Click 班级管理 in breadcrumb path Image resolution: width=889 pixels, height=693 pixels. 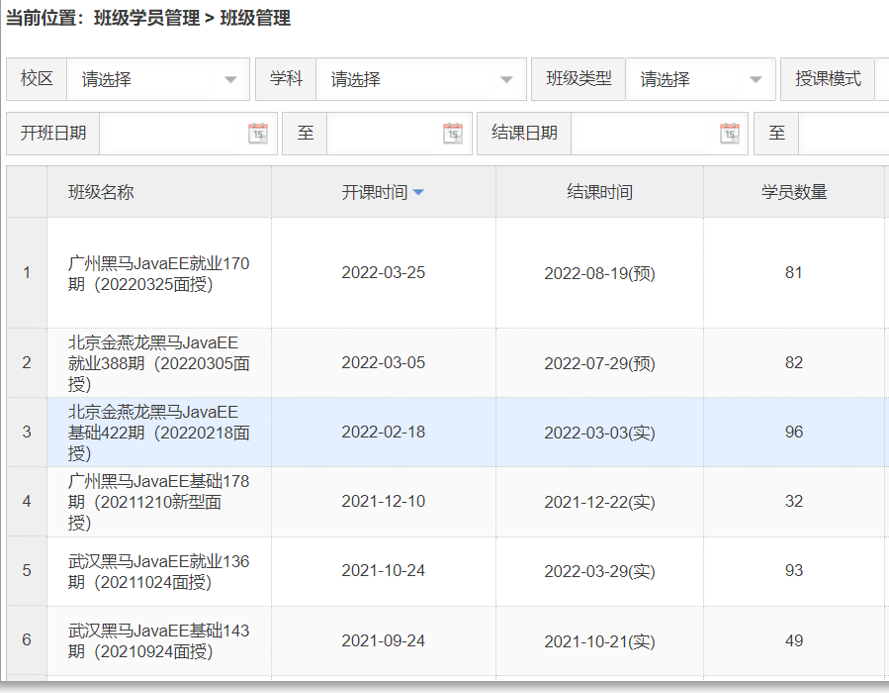(255, 18)
